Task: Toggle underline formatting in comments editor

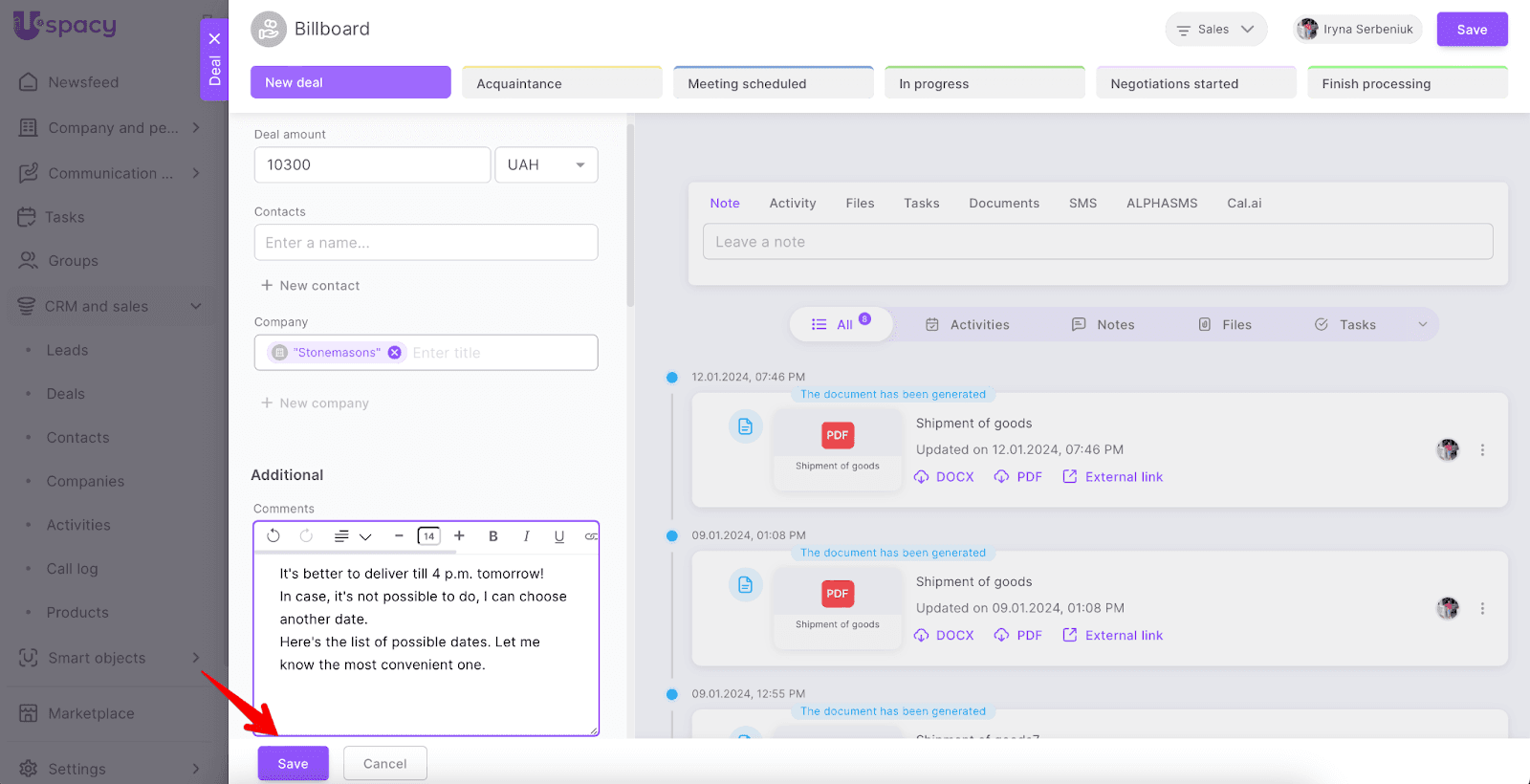Action: pos(559,536)
